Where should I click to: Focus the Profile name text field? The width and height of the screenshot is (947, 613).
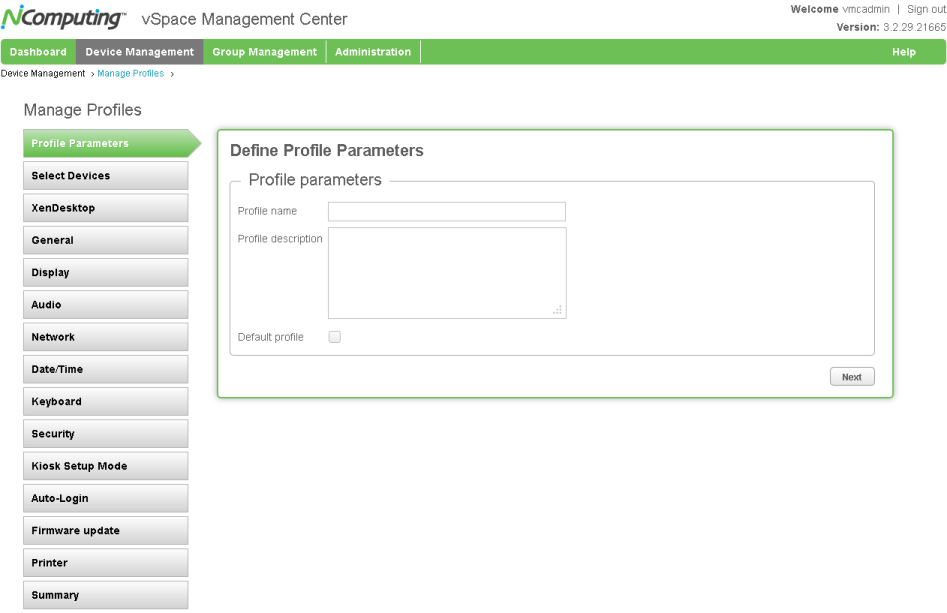tap(447, 211)
